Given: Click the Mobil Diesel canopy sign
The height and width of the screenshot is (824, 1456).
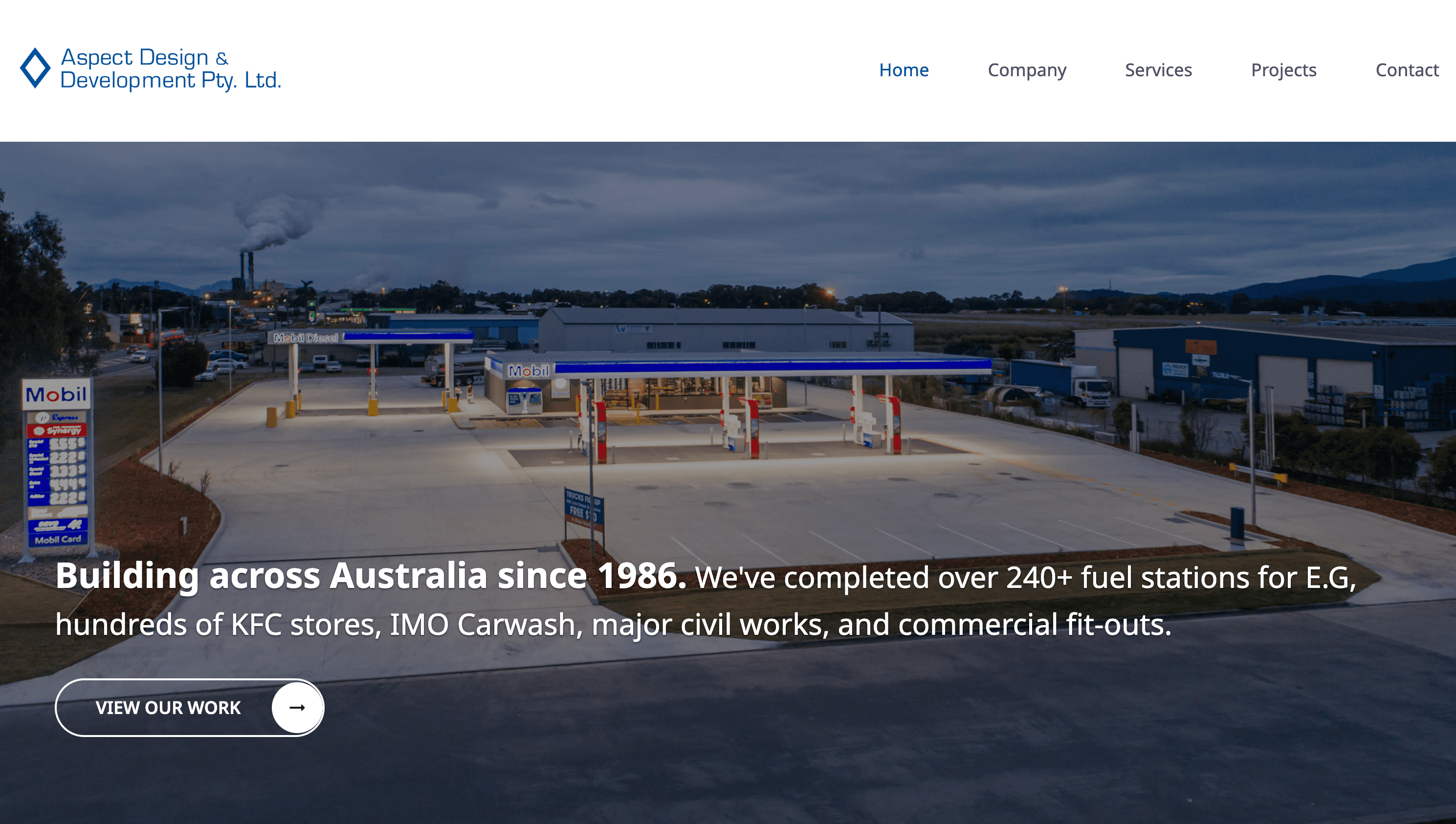Looking at the screenshot, I should 306,338.
